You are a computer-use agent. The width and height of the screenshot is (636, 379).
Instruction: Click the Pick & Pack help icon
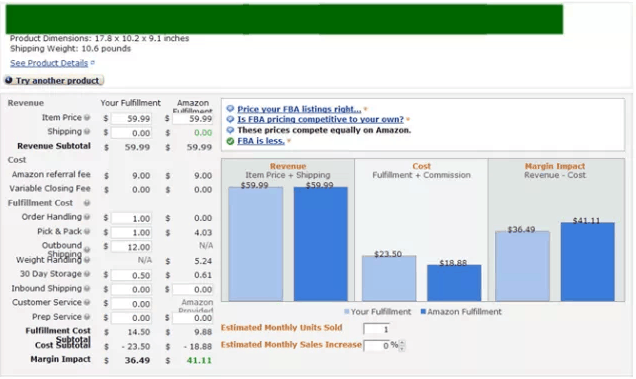pos(87,232)
